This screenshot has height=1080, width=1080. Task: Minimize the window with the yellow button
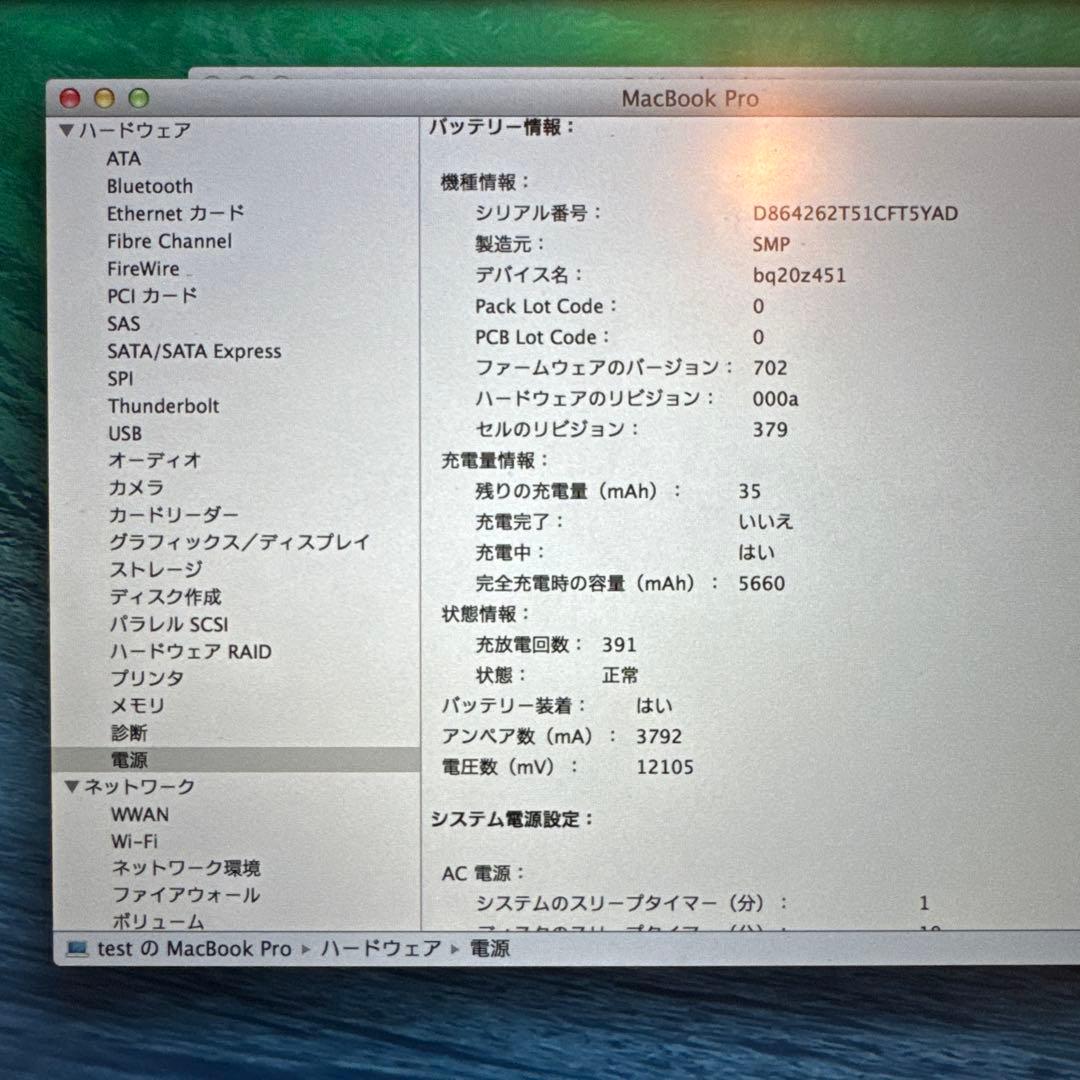tap(105, 98)
